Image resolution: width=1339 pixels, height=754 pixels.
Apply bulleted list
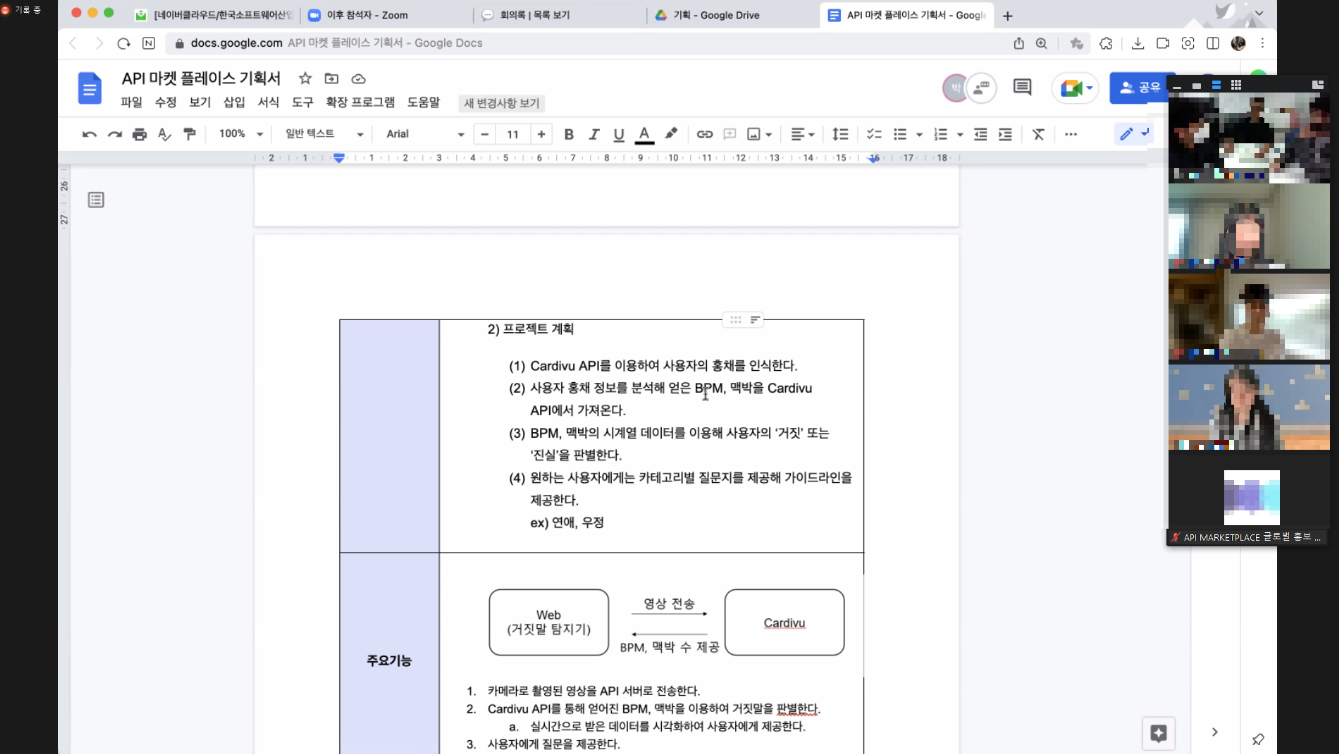coord(900,134)
